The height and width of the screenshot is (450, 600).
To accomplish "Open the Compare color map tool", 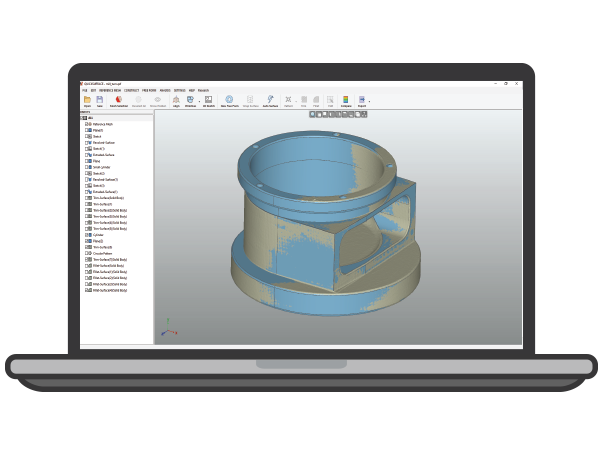I will pyautogui.click(x=345, y=100).
